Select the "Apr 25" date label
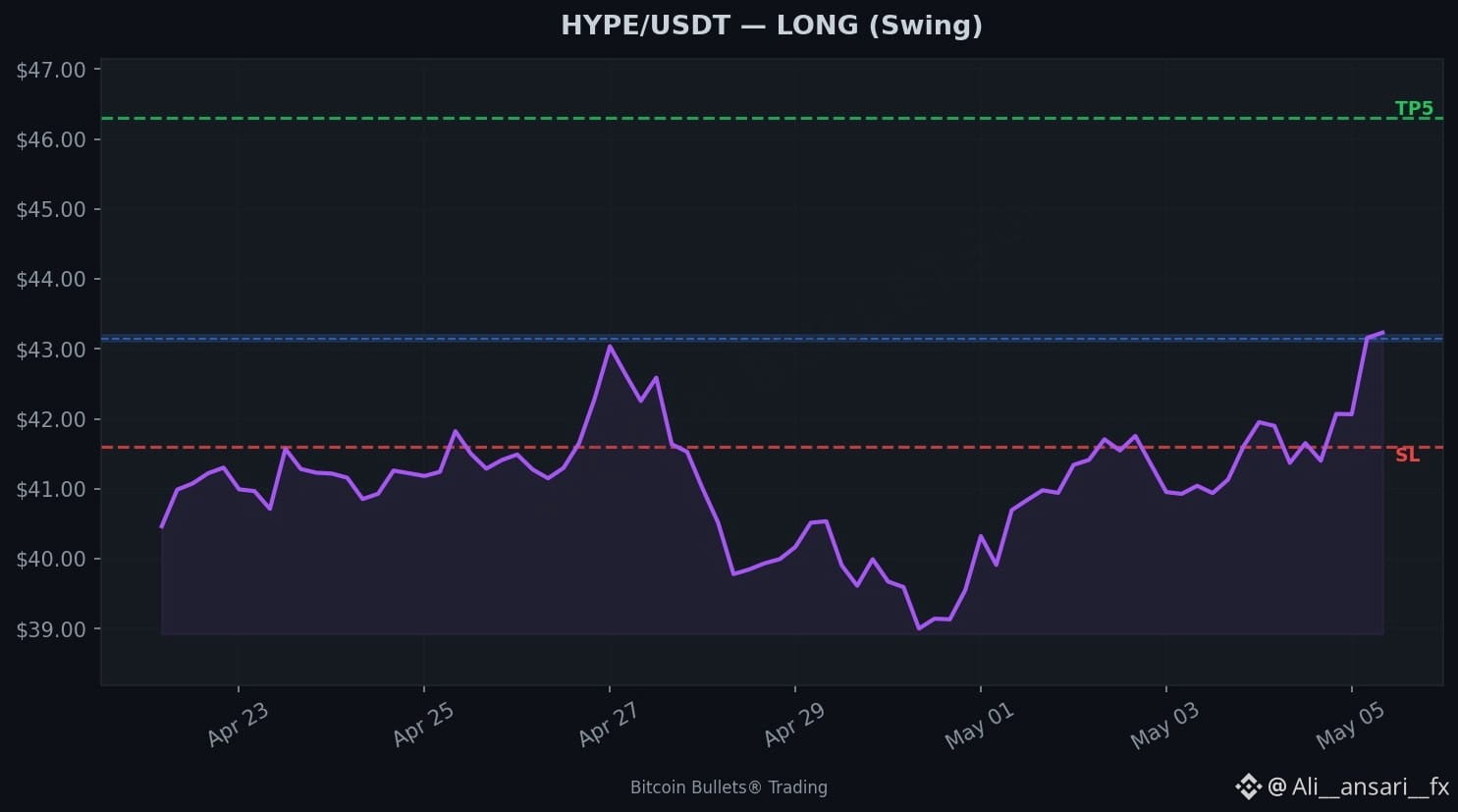This screenshot has width=1458, height=812. point(423,726)
